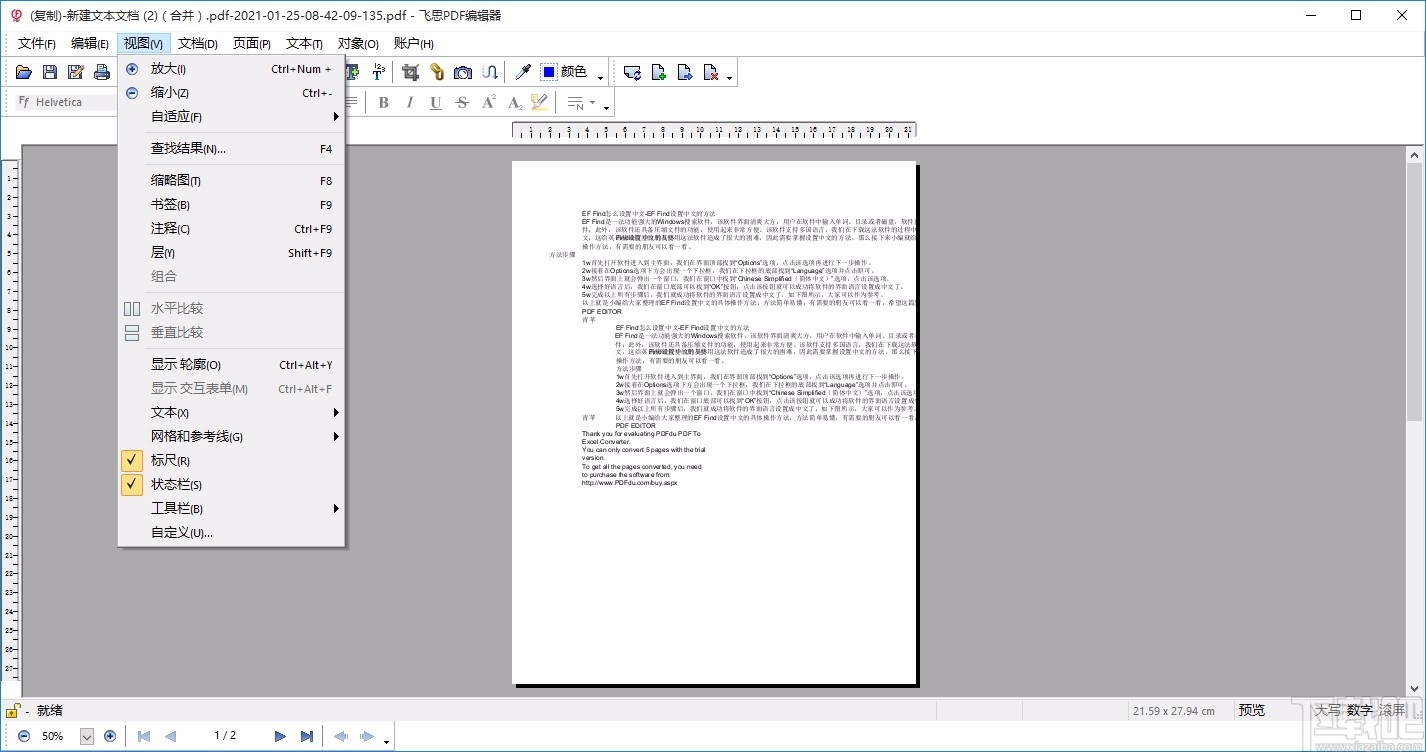1426x752 pixels.
Task: Select 注释 comments menu entry
Action: tap(231, 229)
